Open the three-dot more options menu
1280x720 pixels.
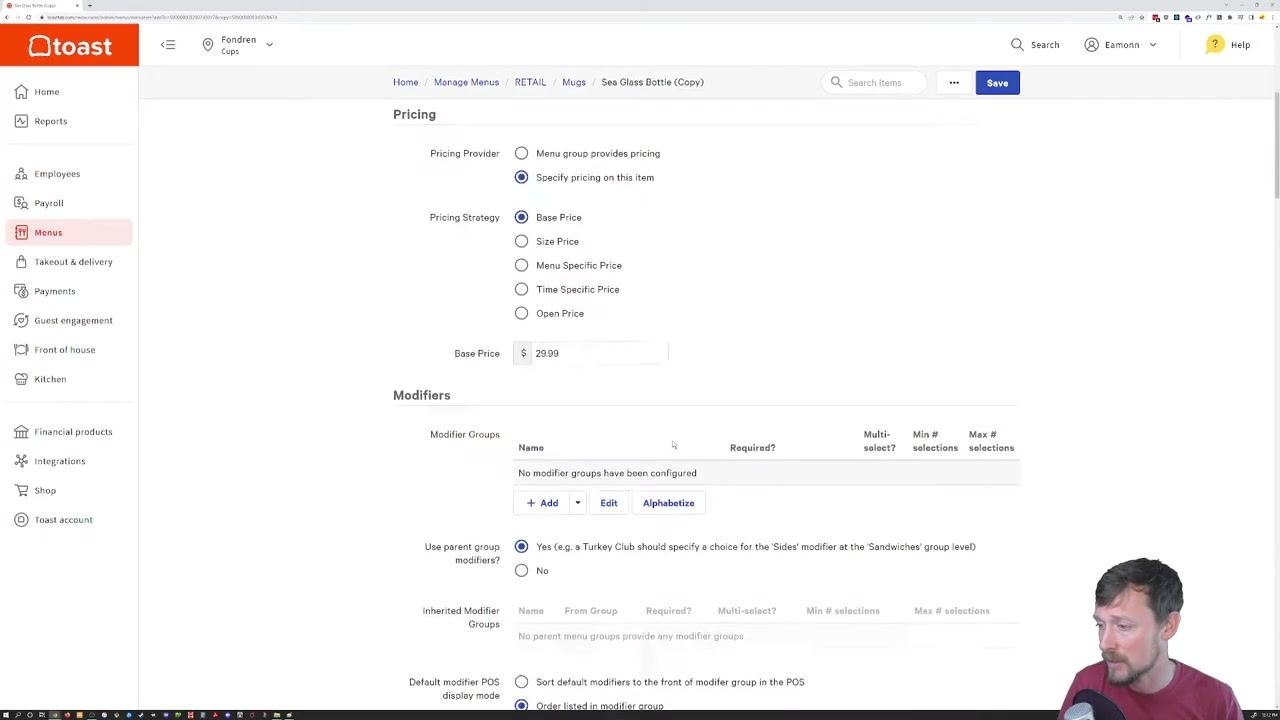[954, 83]
